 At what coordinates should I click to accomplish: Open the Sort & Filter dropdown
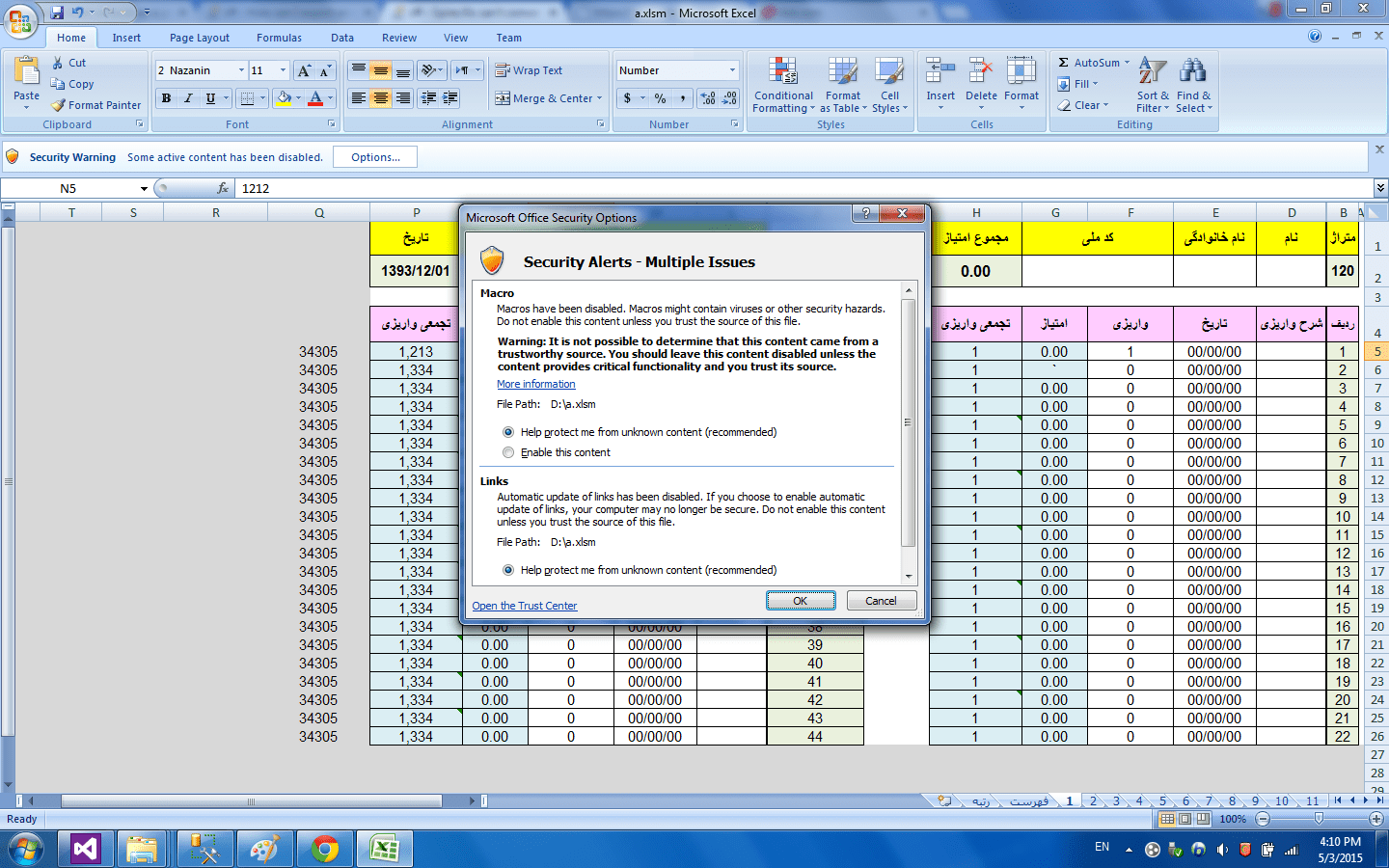(x=1153, y=85)
